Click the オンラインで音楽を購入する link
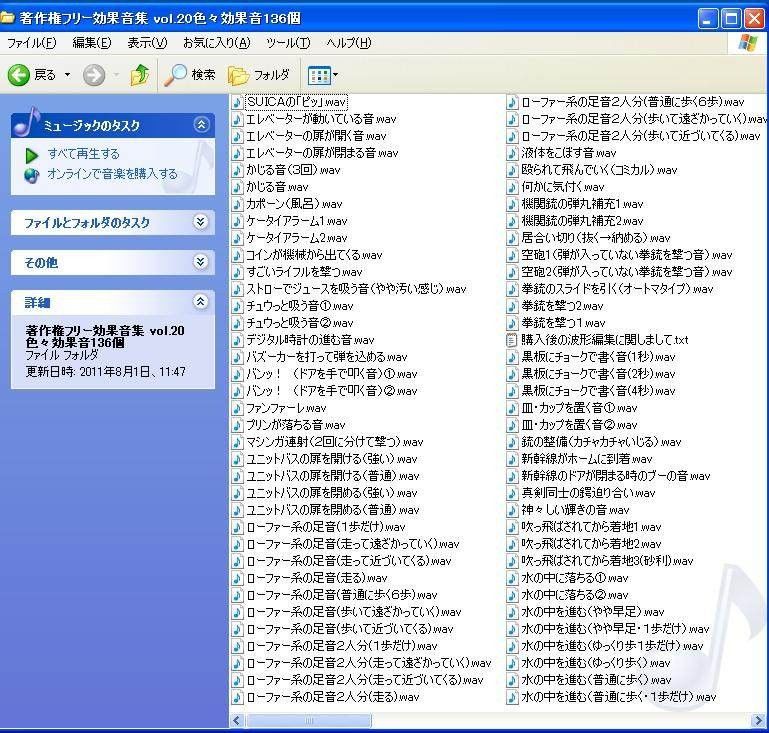 (112, 174)
